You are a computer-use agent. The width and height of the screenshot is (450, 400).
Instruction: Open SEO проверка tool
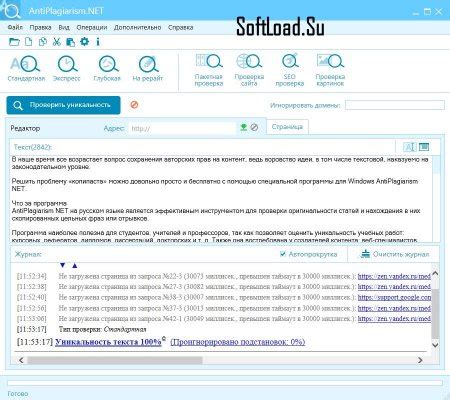290,70
